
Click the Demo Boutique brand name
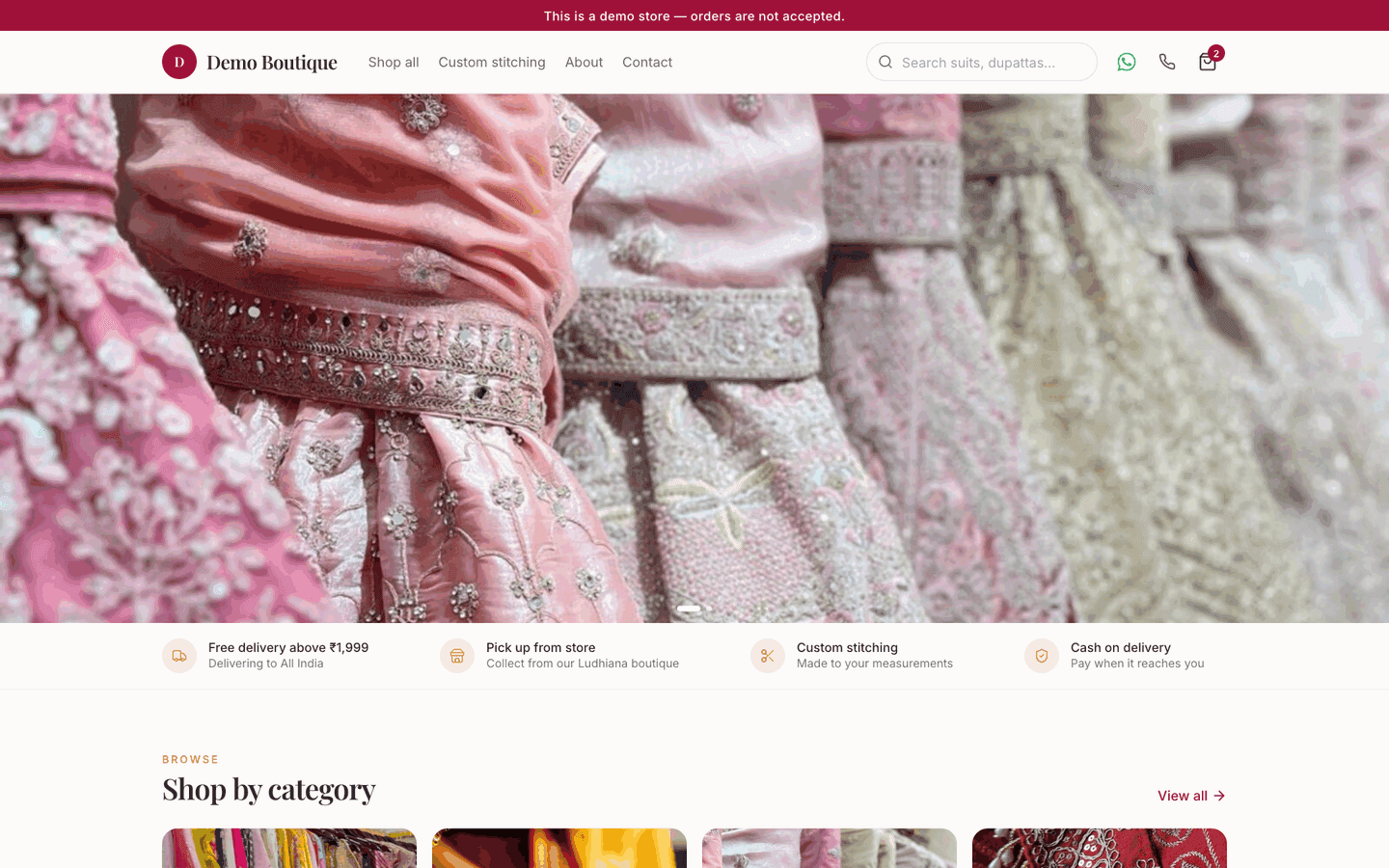[x=272, y=63]
